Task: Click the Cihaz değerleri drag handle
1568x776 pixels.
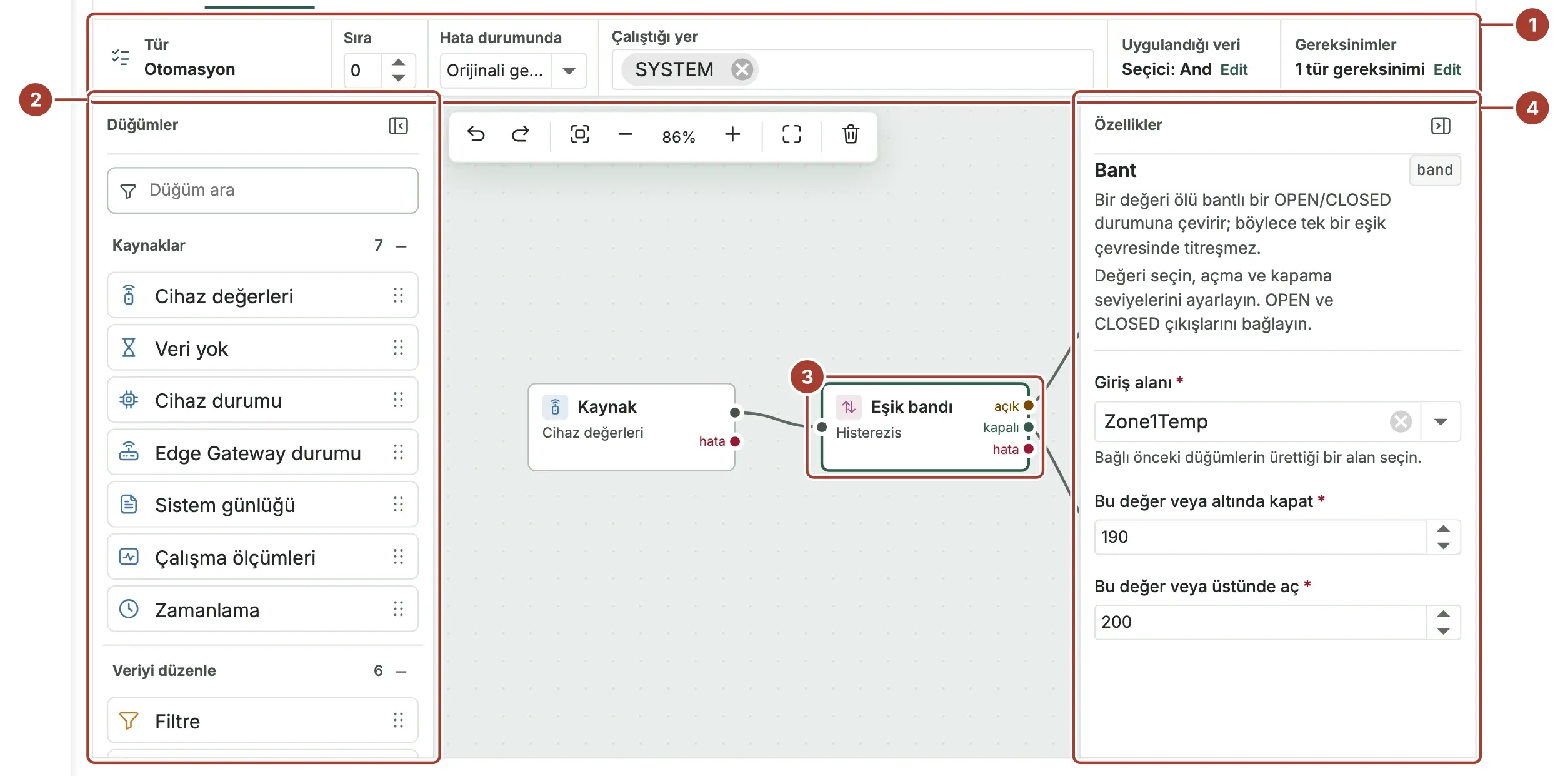Action: pos(398,295)
